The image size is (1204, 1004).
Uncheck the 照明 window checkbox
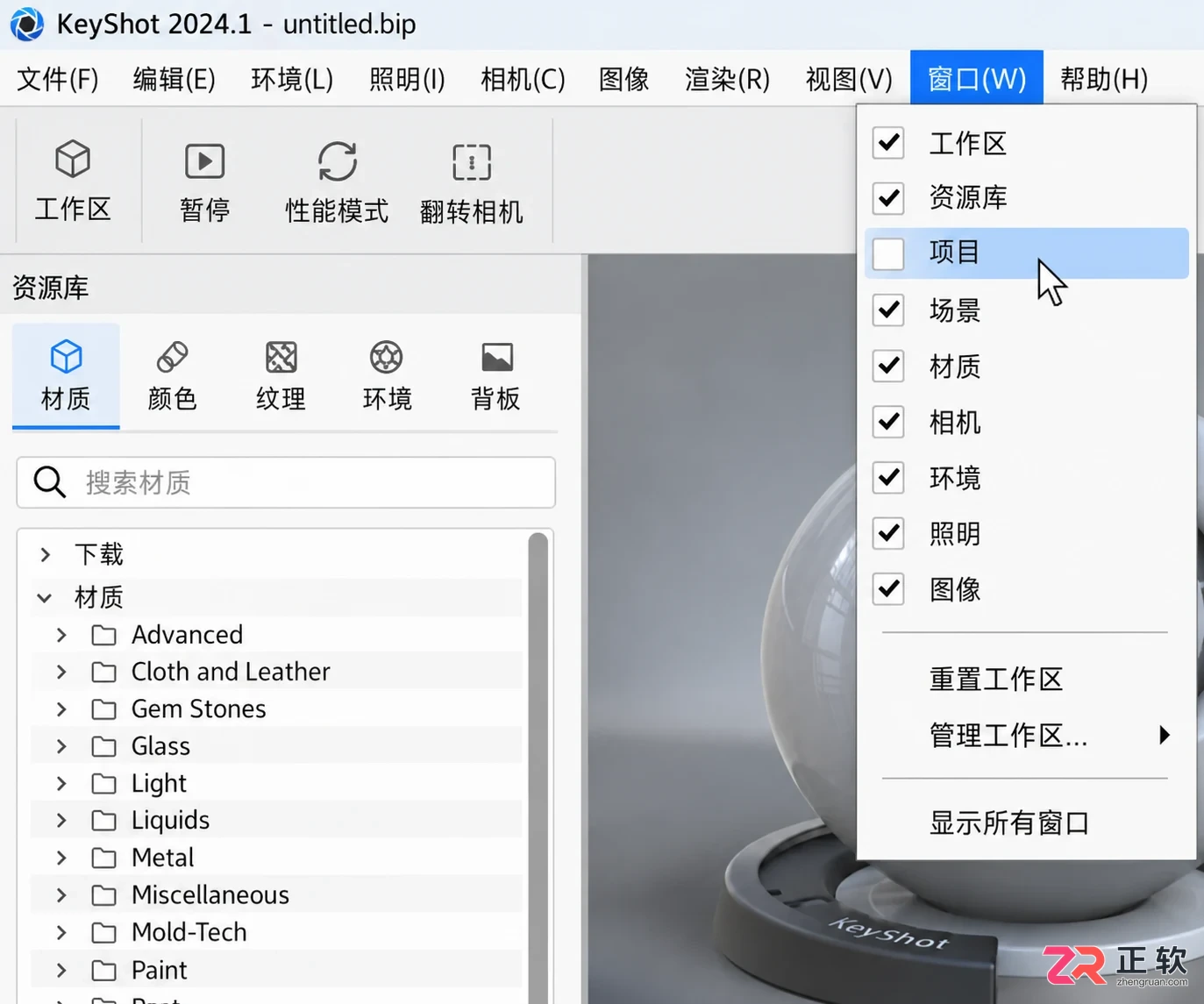(x=888, y=533)
